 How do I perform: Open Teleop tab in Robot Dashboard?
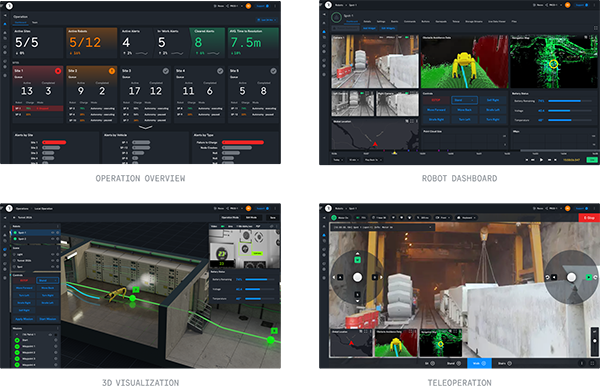tap(456, 21)
